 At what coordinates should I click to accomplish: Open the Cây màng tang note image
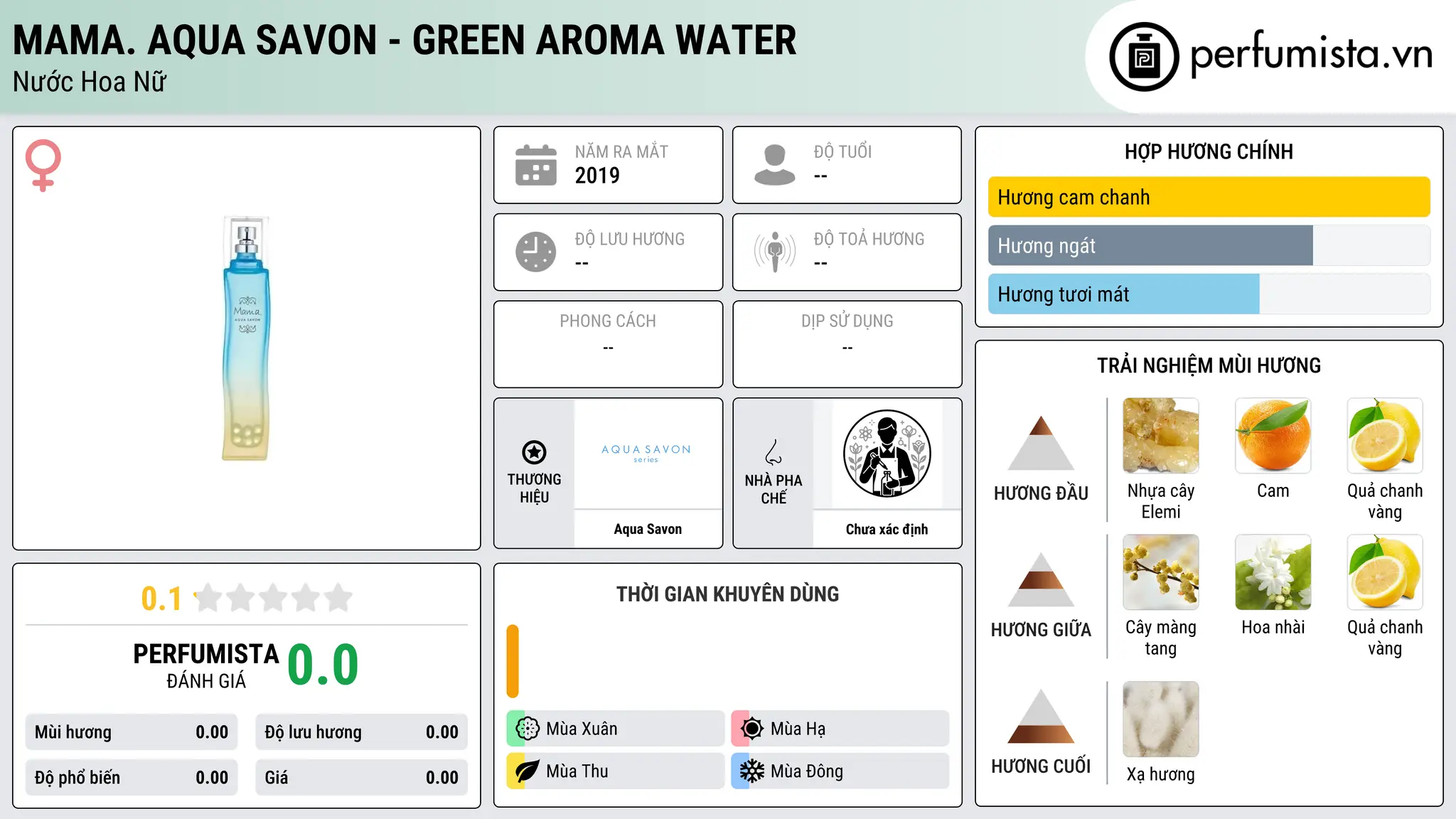(1160, 572)
